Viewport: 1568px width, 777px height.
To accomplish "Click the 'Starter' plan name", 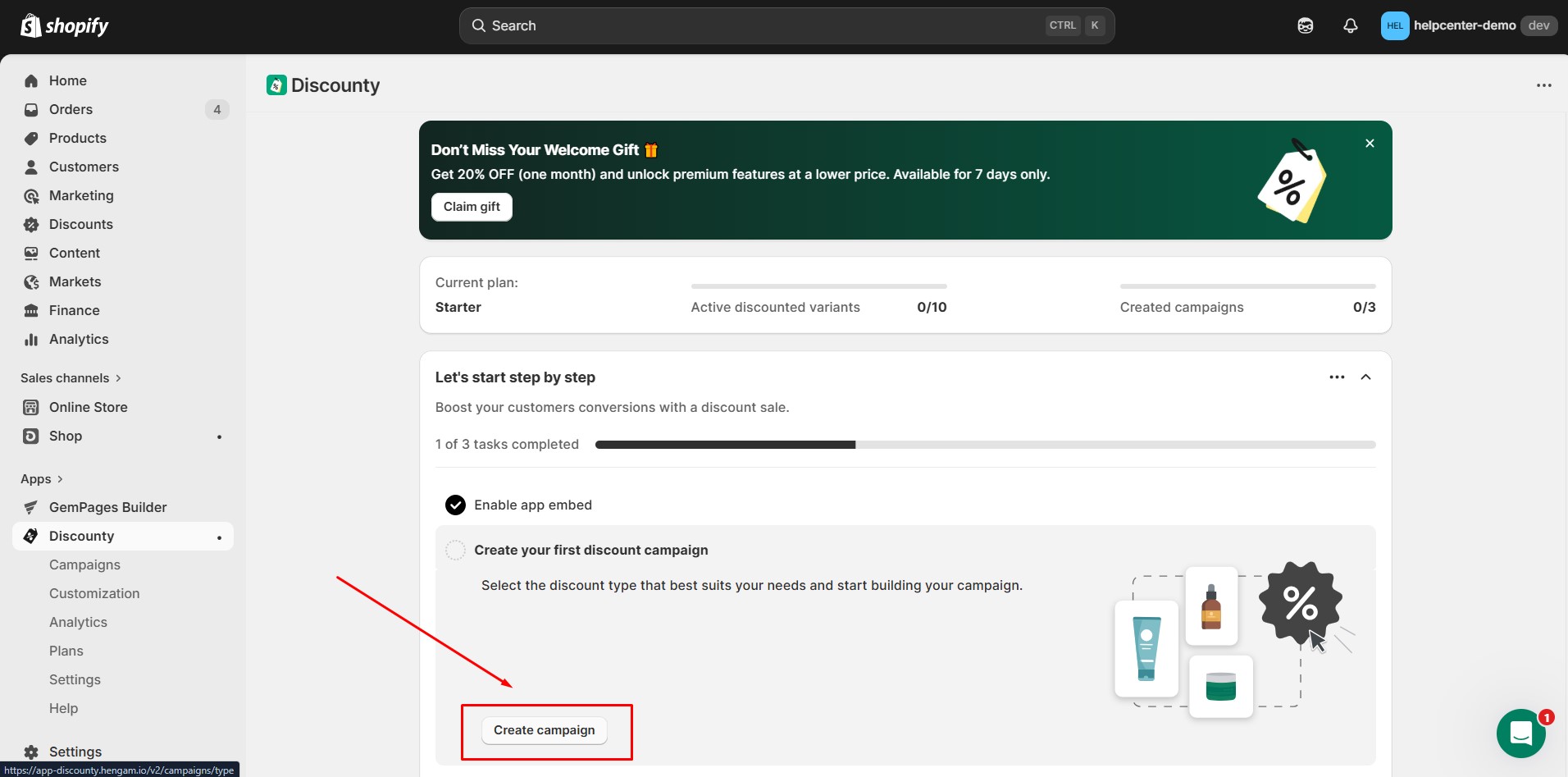I will pos(458,307).
